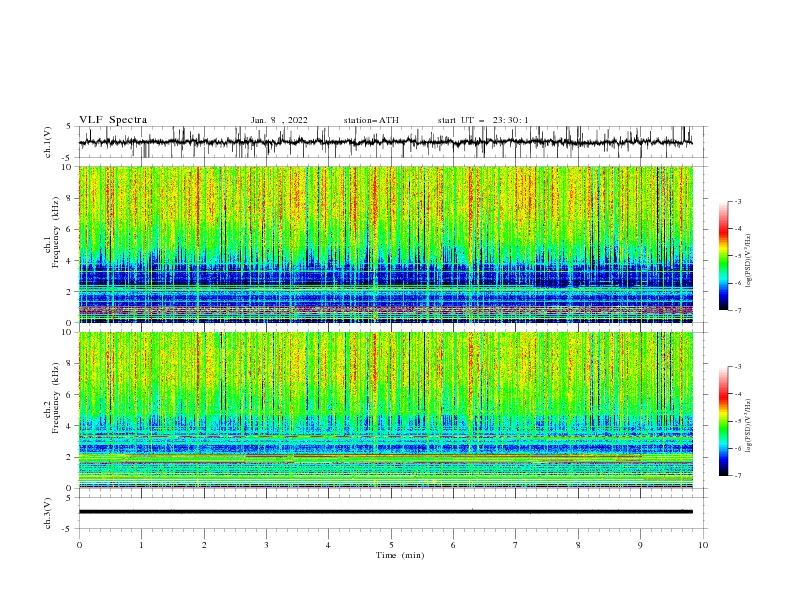Click the "ch.1(V)" axis label
Screen dimensions: 792x612
(x=48, y=142)
